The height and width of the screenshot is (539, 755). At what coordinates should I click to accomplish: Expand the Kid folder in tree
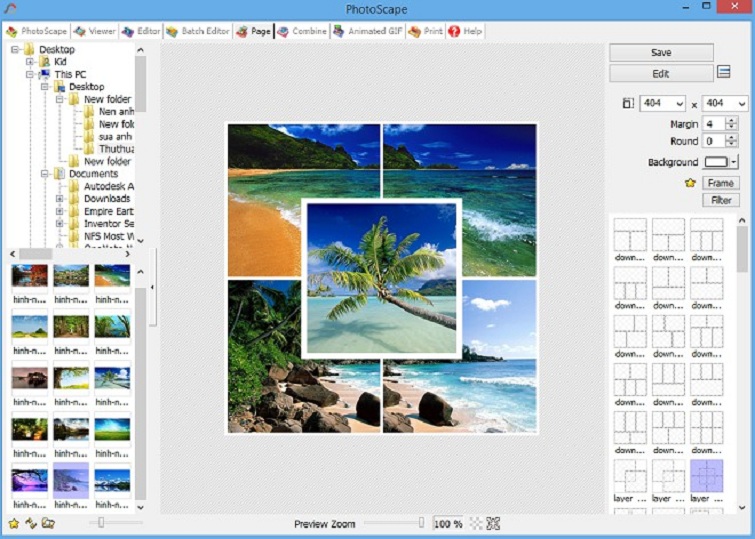tap(30, 62)
